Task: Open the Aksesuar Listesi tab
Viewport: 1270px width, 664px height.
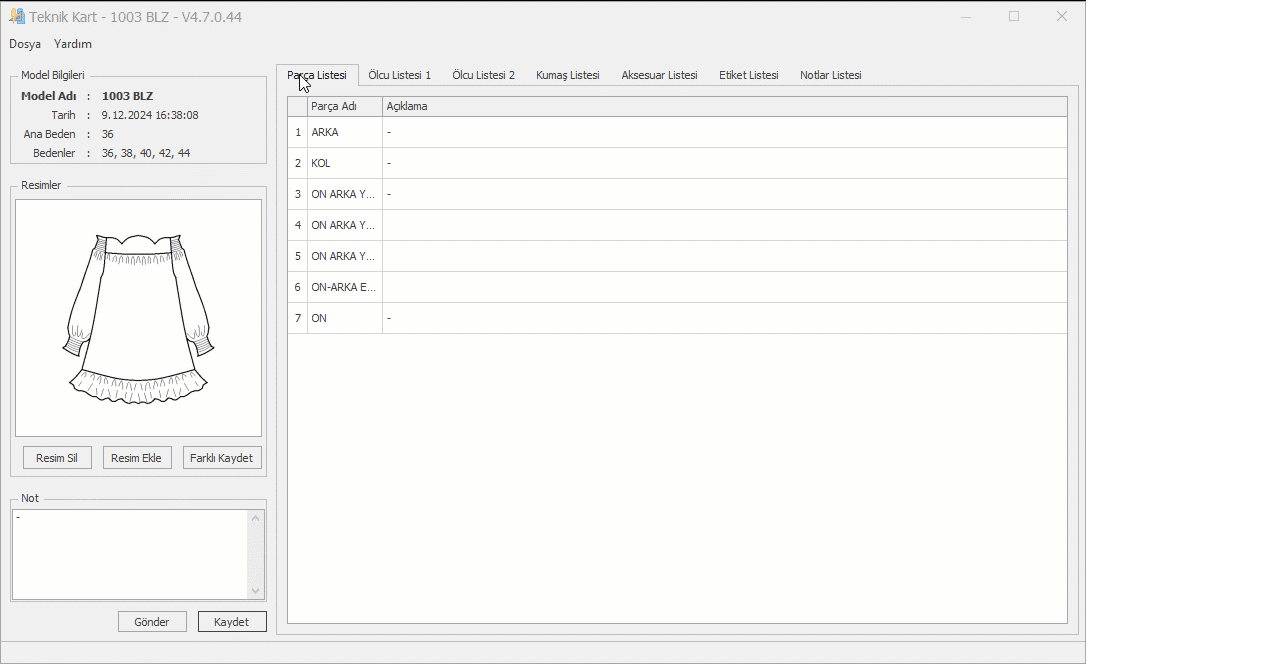Action: click(659, 75)
